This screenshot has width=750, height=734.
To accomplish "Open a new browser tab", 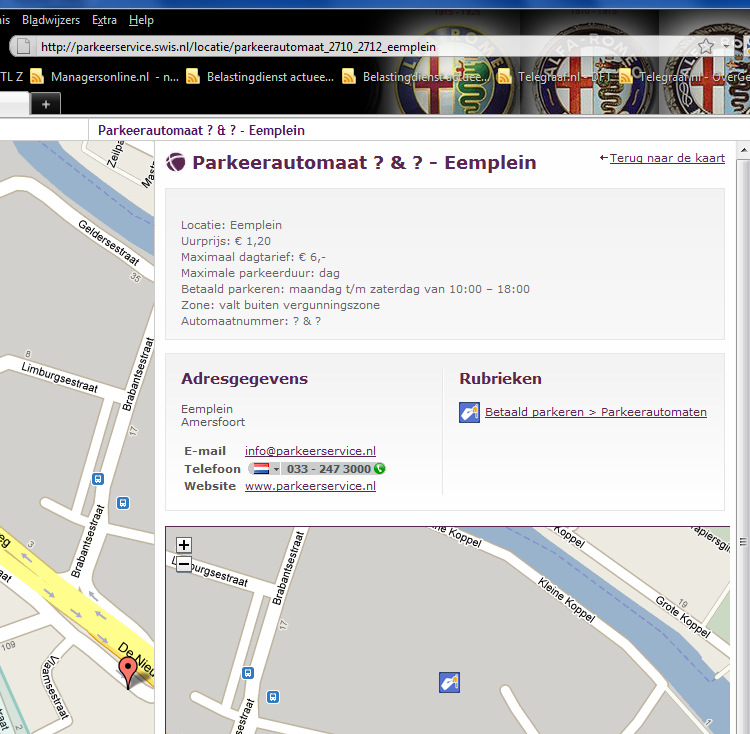I will [46, 103].
